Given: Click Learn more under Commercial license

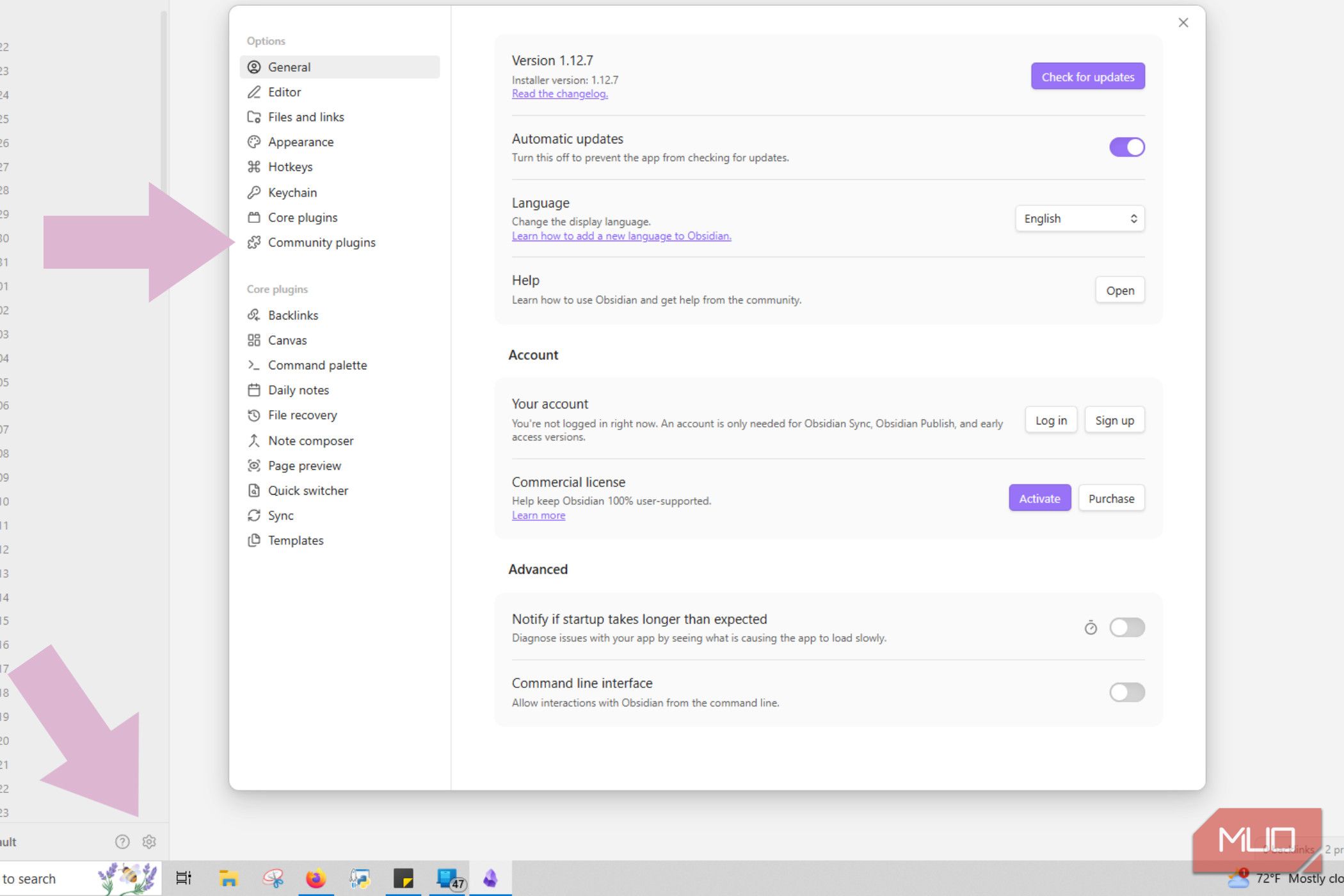Looking at the screenshot, I should point(538,516).
